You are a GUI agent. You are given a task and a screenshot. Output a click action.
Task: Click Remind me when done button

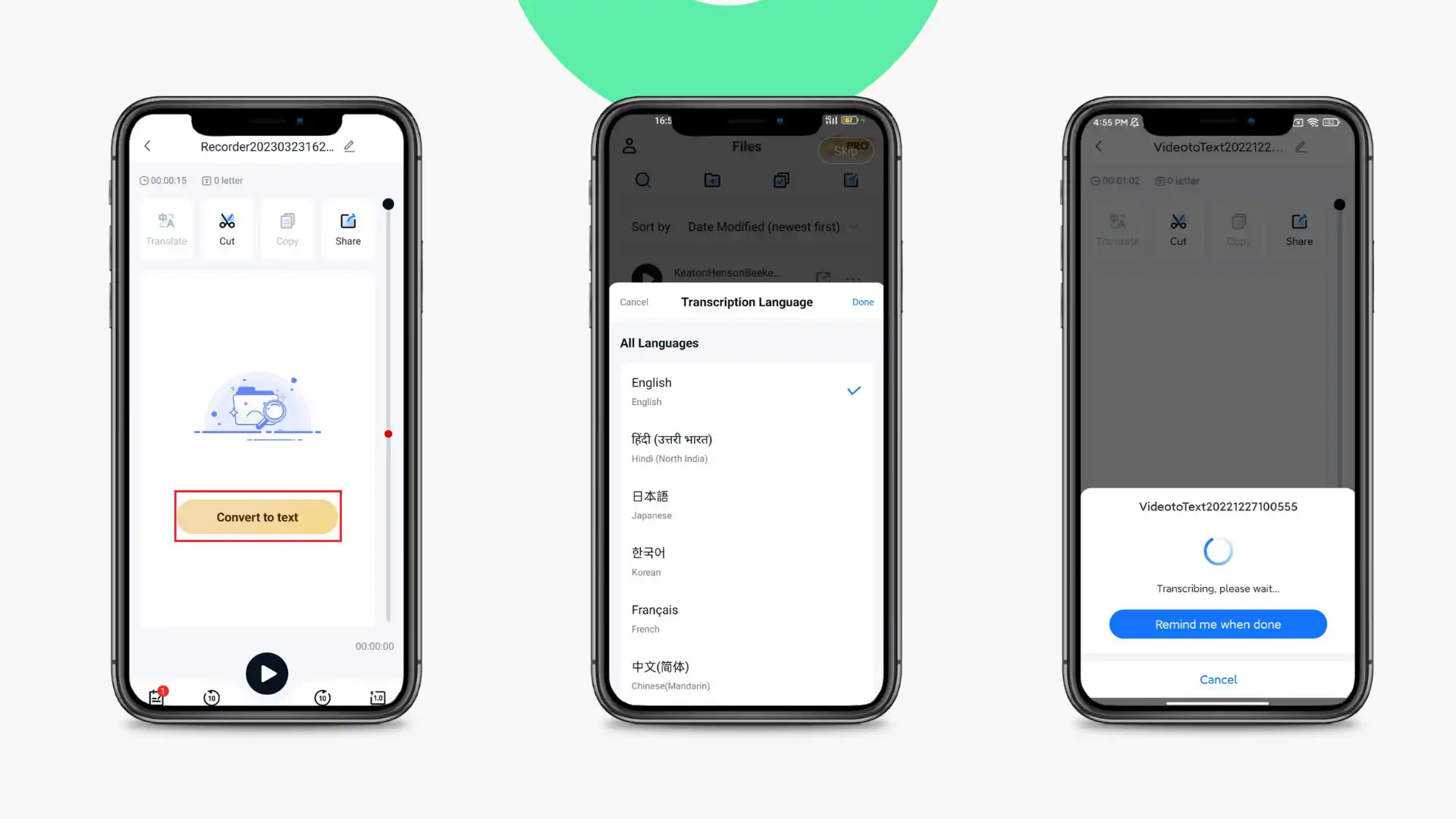coord(1218,624)
